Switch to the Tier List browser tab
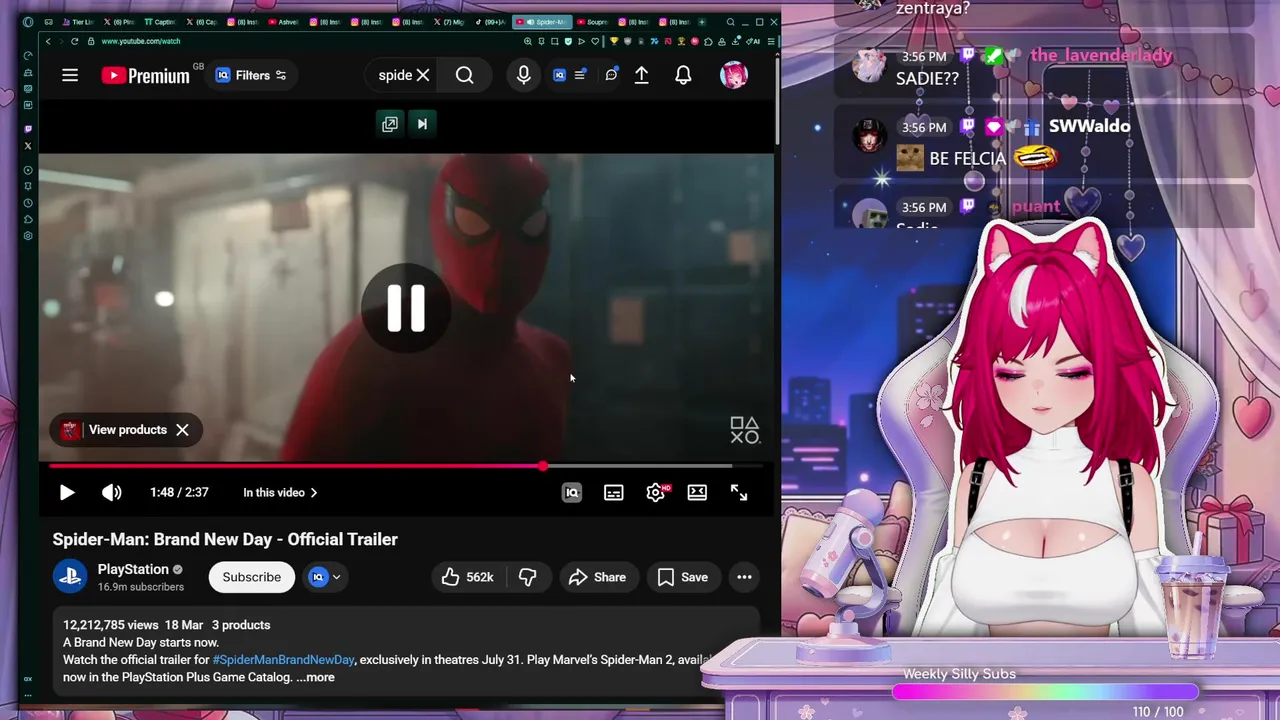Viewport: 1280px width, 720px height. click(x=79, y=22)
